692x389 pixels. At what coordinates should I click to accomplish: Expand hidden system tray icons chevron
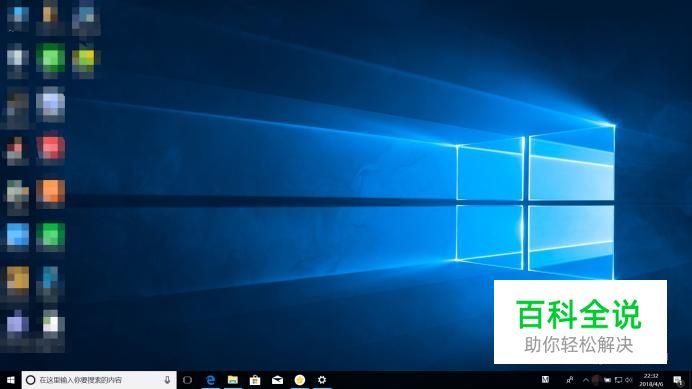point(586,380)
